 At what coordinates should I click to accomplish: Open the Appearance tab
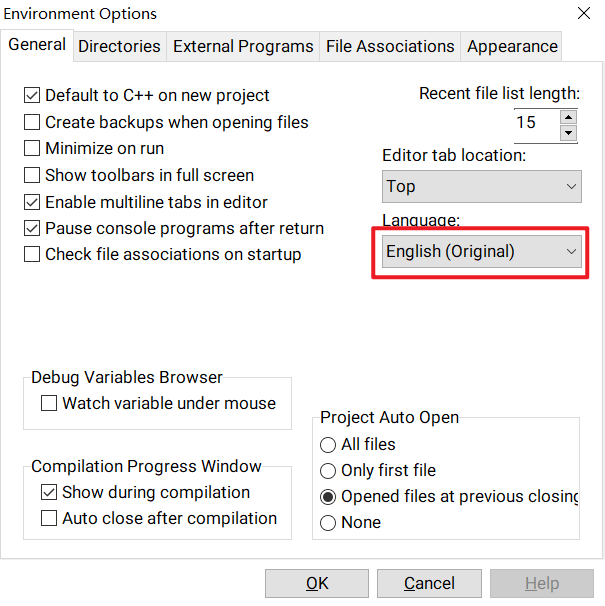[512, 46]
